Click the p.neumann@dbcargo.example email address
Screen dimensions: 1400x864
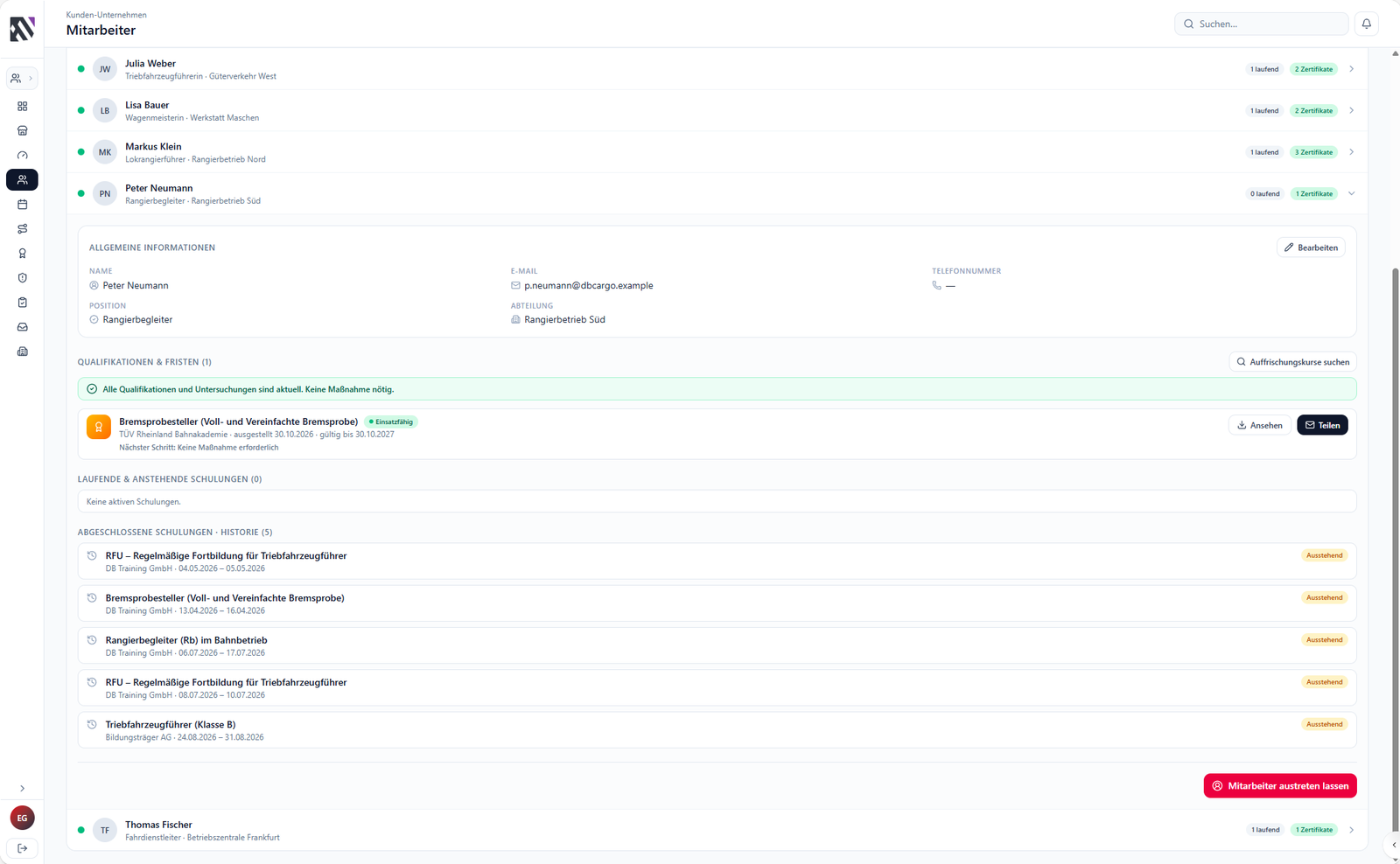click(x=589, y=286)
